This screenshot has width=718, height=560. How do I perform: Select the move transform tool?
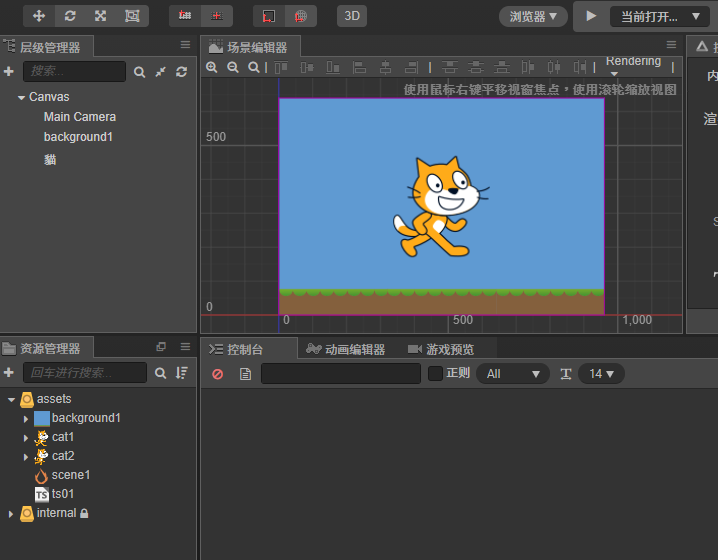39,16
